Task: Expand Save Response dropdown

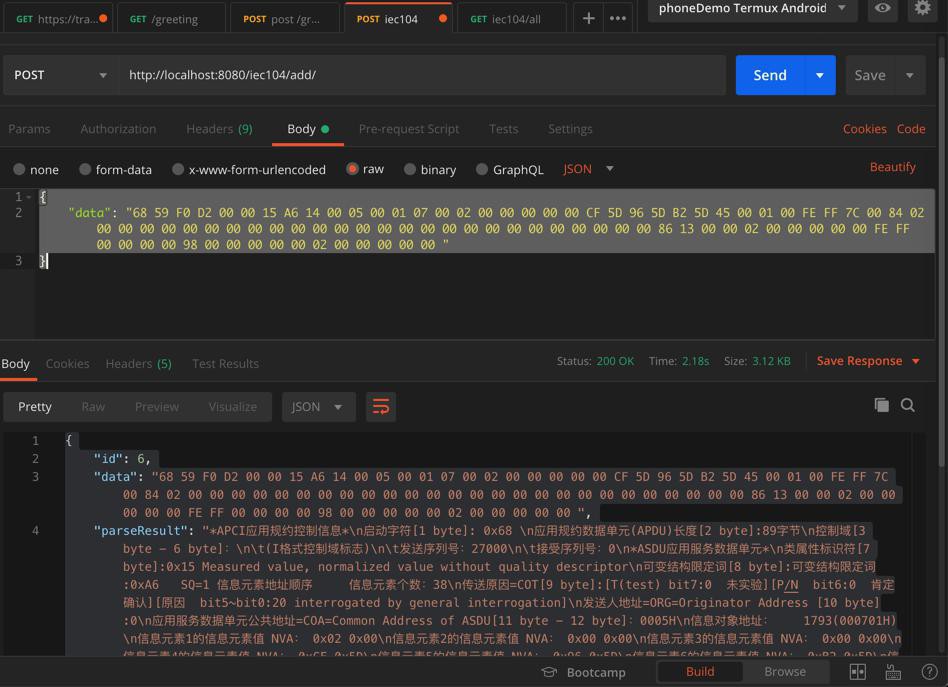Action: [916, 361]
